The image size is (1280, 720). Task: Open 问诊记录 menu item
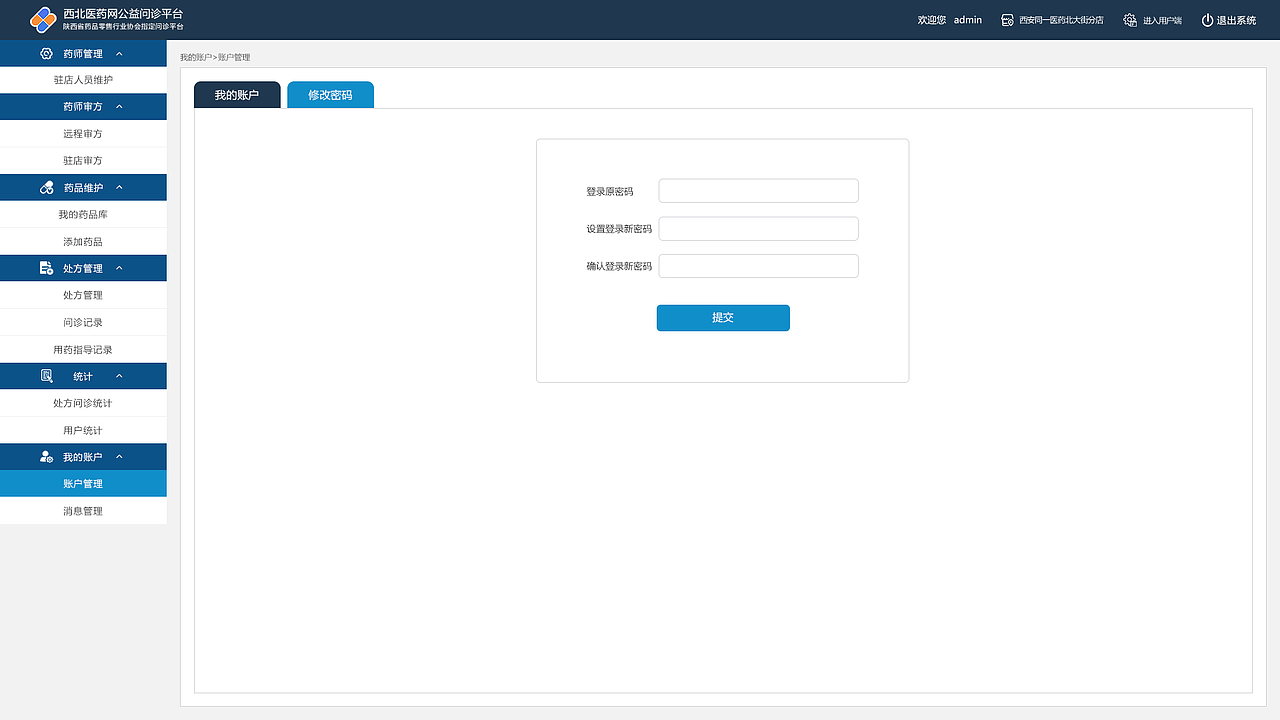pos(83,322)
